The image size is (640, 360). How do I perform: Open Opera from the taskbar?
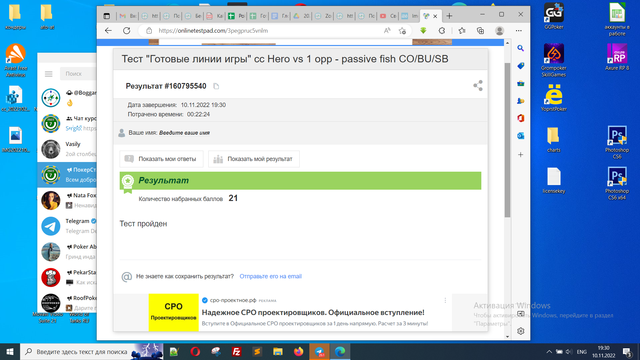195,351
